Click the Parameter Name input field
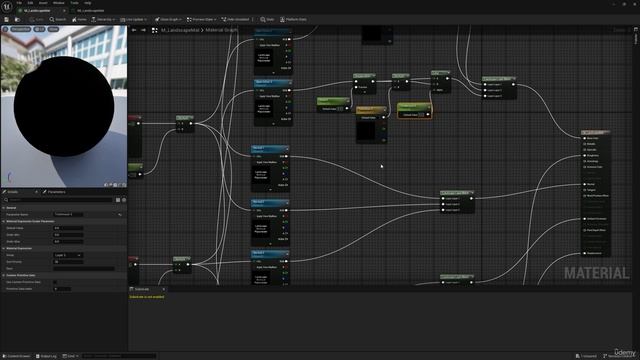This screenshot has height=360, width=640. click(x=69, y=214)
